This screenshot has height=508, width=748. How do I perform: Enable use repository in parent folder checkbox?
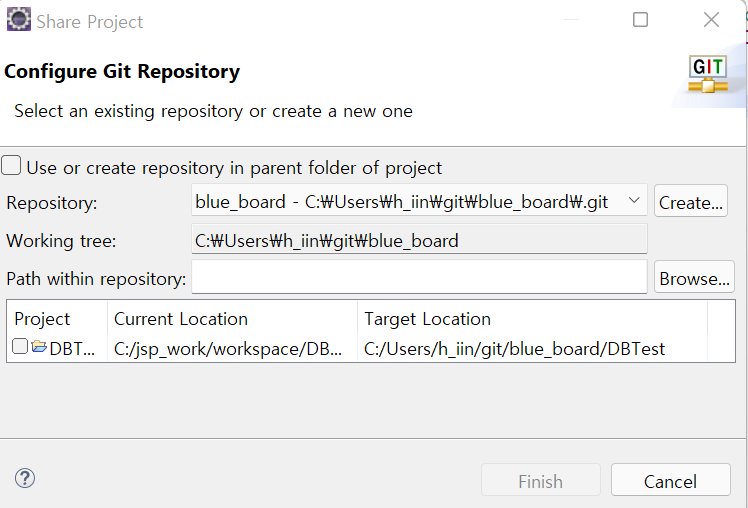click(x=11, y=166)
